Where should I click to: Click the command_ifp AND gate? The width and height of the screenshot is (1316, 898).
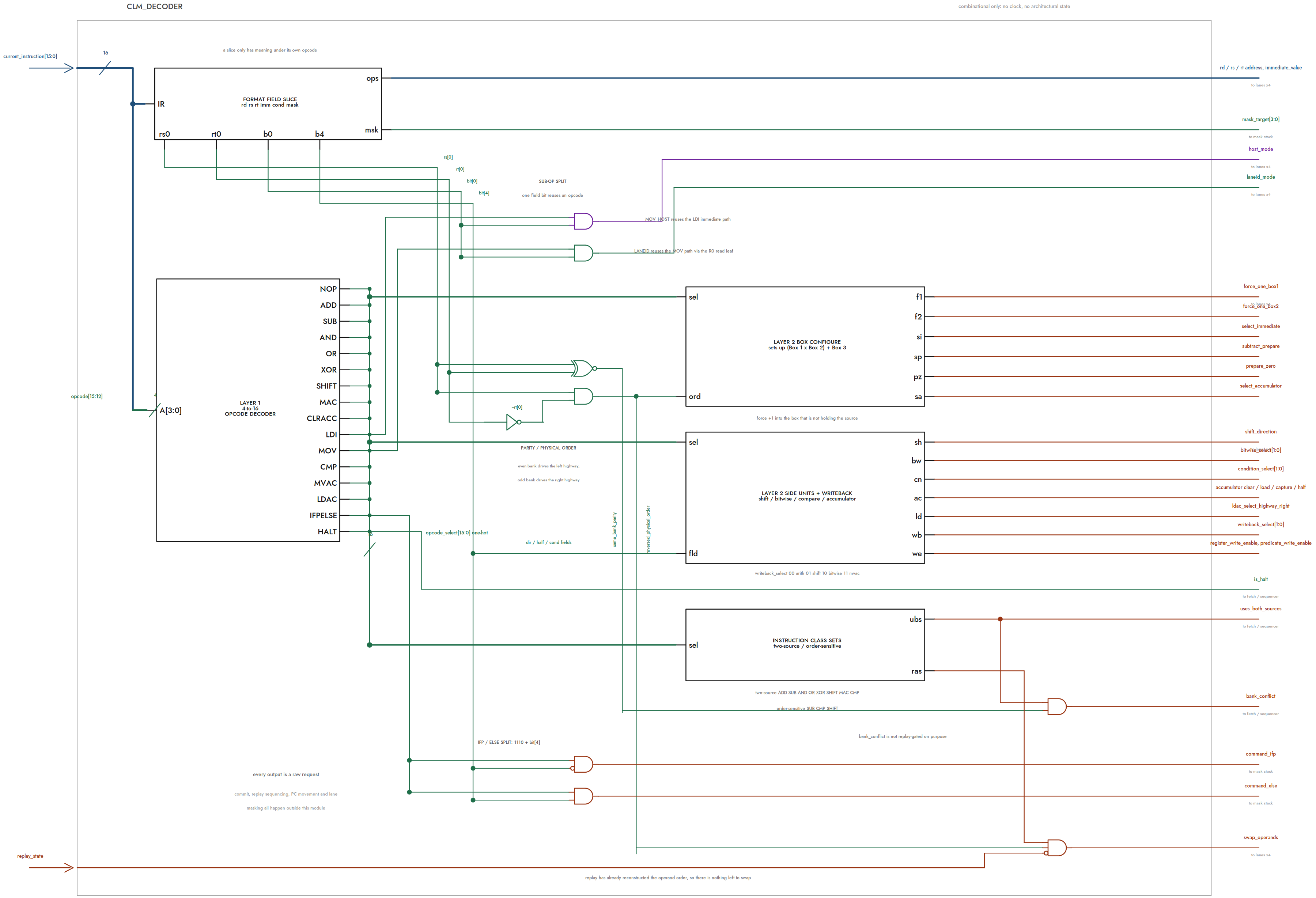coord(583,764)
